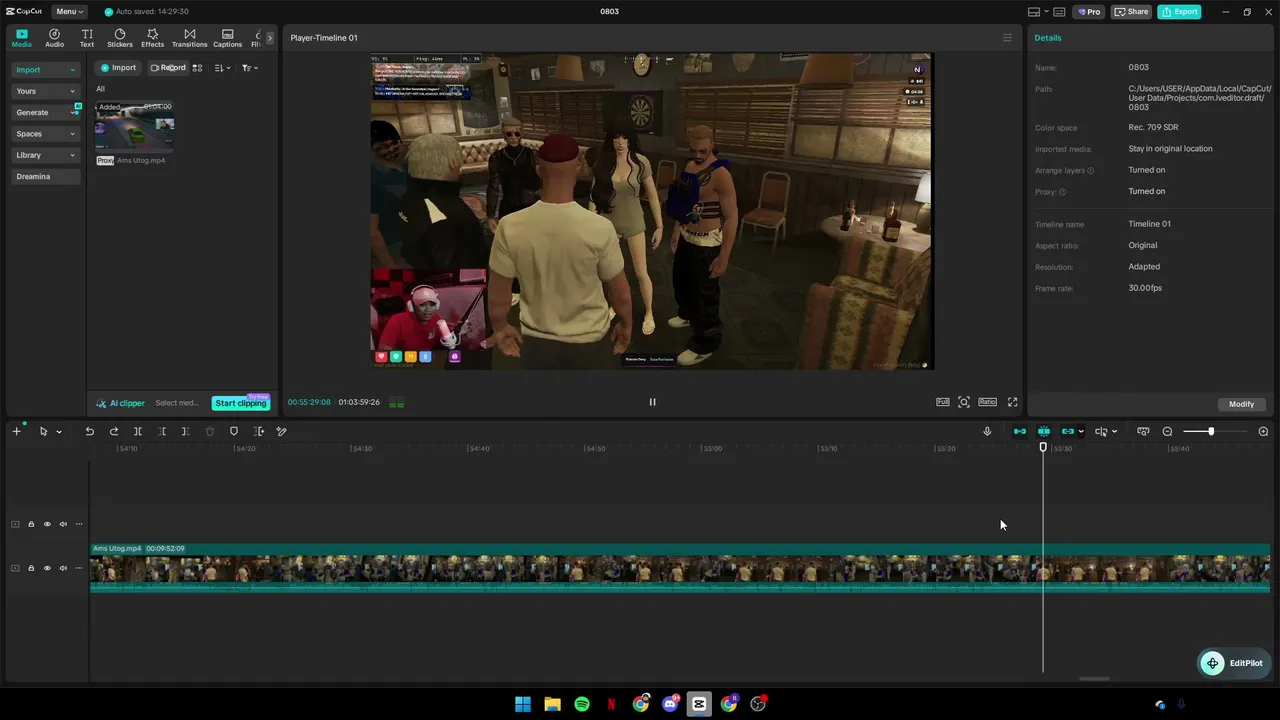Open the Effects panel
Viewport: 1280px width, 720px height.
point(152,38)
